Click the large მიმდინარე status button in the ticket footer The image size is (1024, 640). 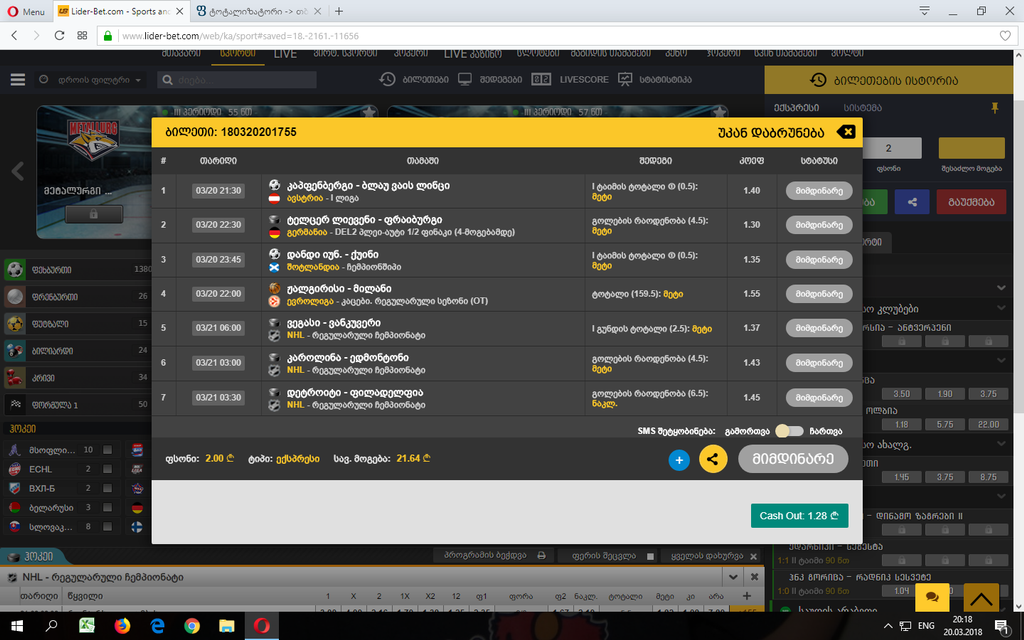(793, 458)
